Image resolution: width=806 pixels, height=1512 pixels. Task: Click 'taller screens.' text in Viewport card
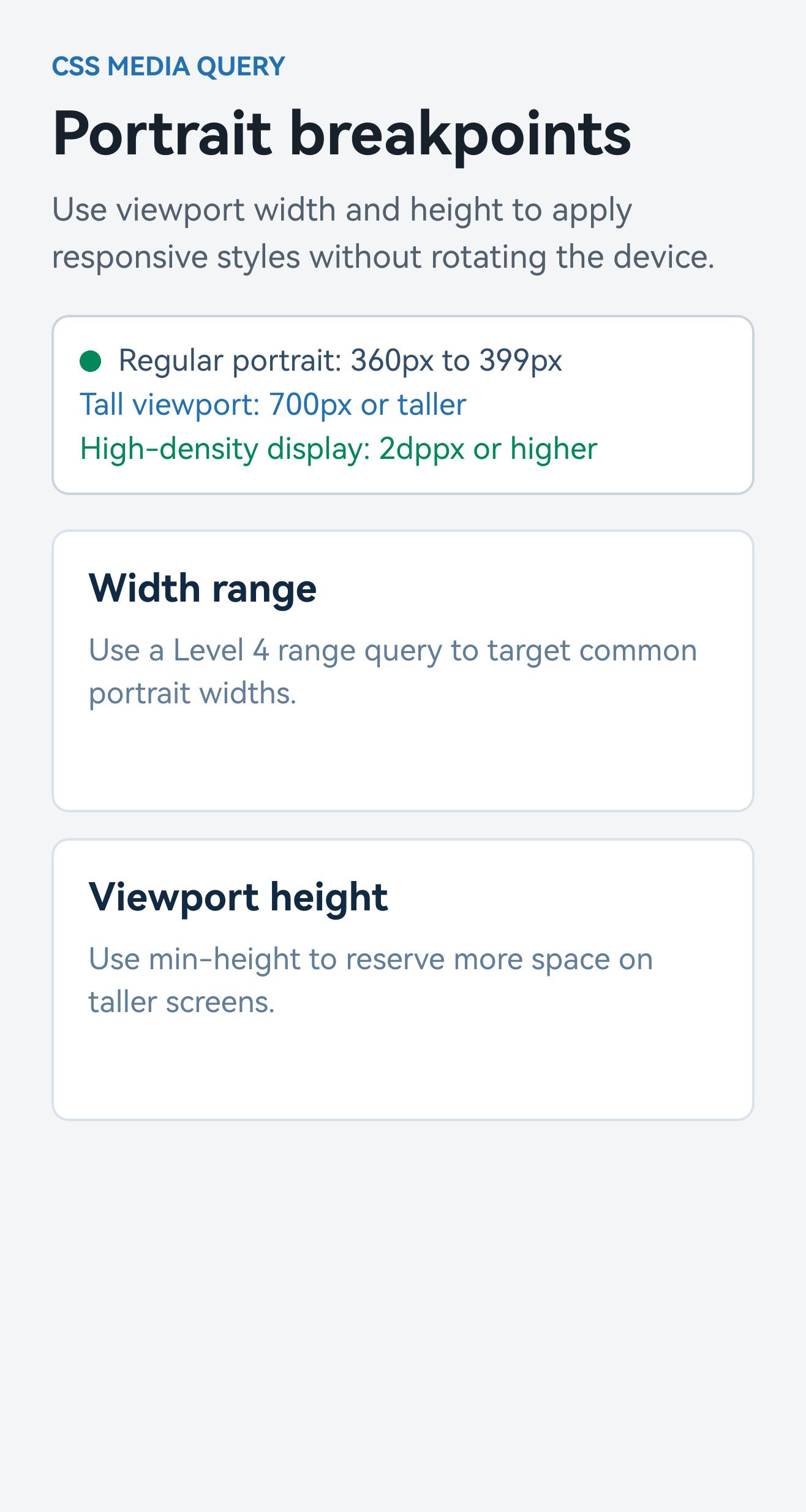point(182,1003)
